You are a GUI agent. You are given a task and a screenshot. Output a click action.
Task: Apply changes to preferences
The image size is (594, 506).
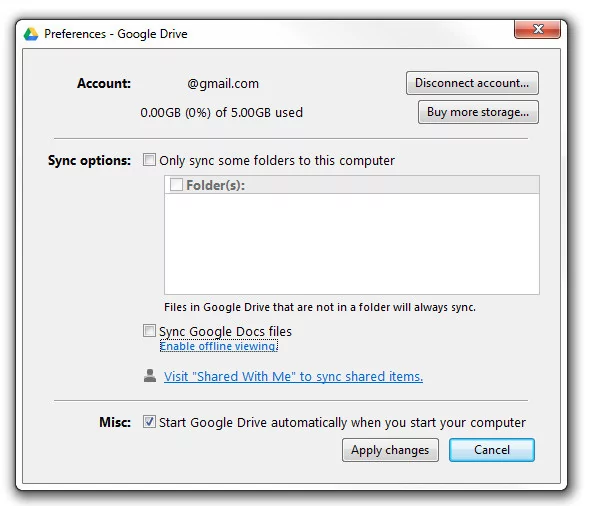coord(390,450)
